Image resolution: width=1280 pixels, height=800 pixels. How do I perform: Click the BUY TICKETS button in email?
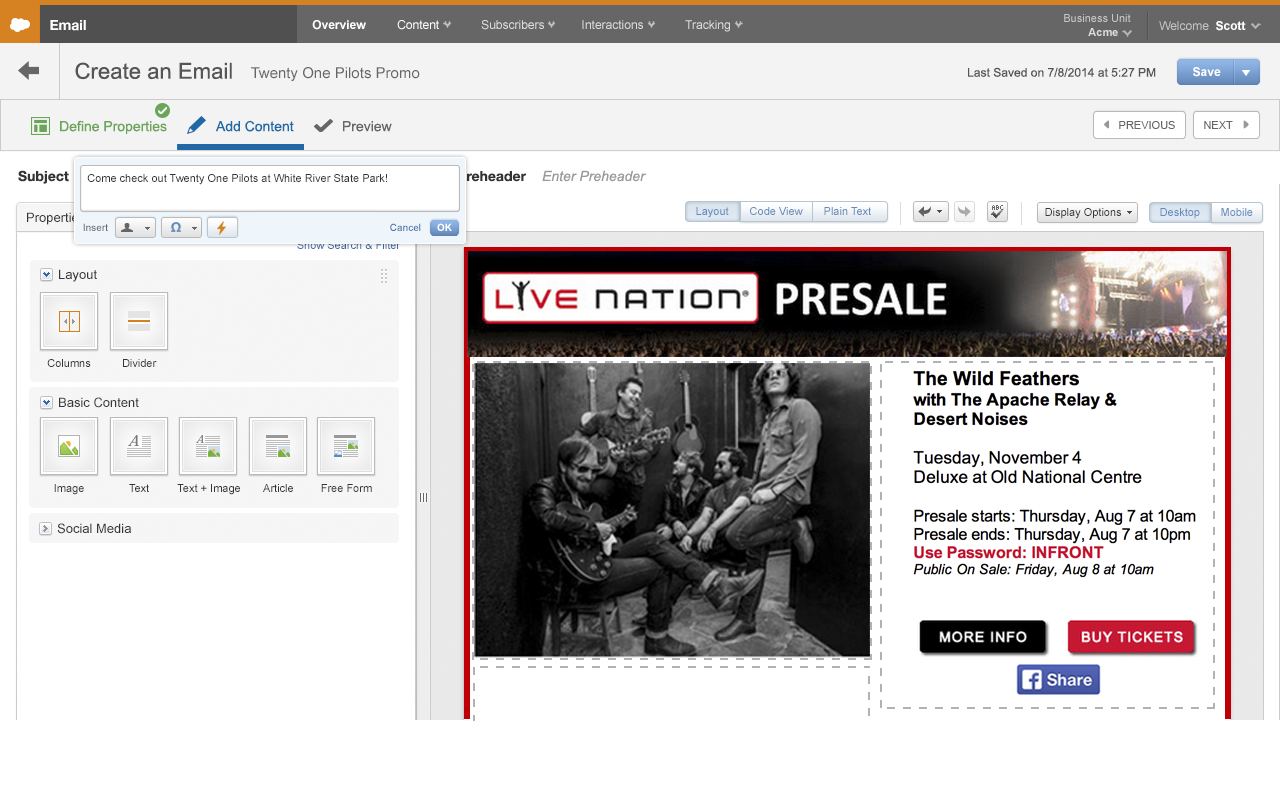click(x=1131, y=637)
